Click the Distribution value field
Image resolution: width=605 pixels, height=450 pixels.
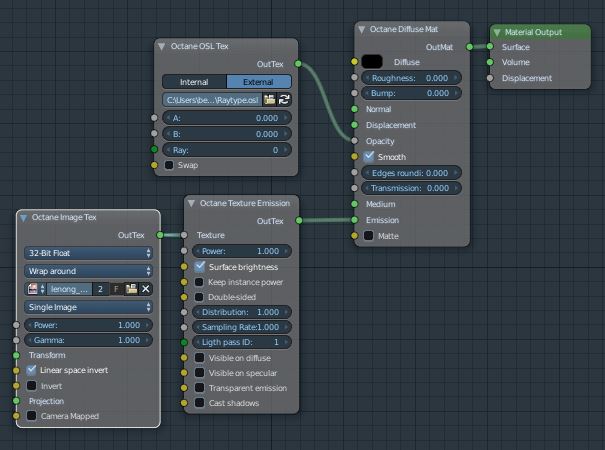pos(242,312)
